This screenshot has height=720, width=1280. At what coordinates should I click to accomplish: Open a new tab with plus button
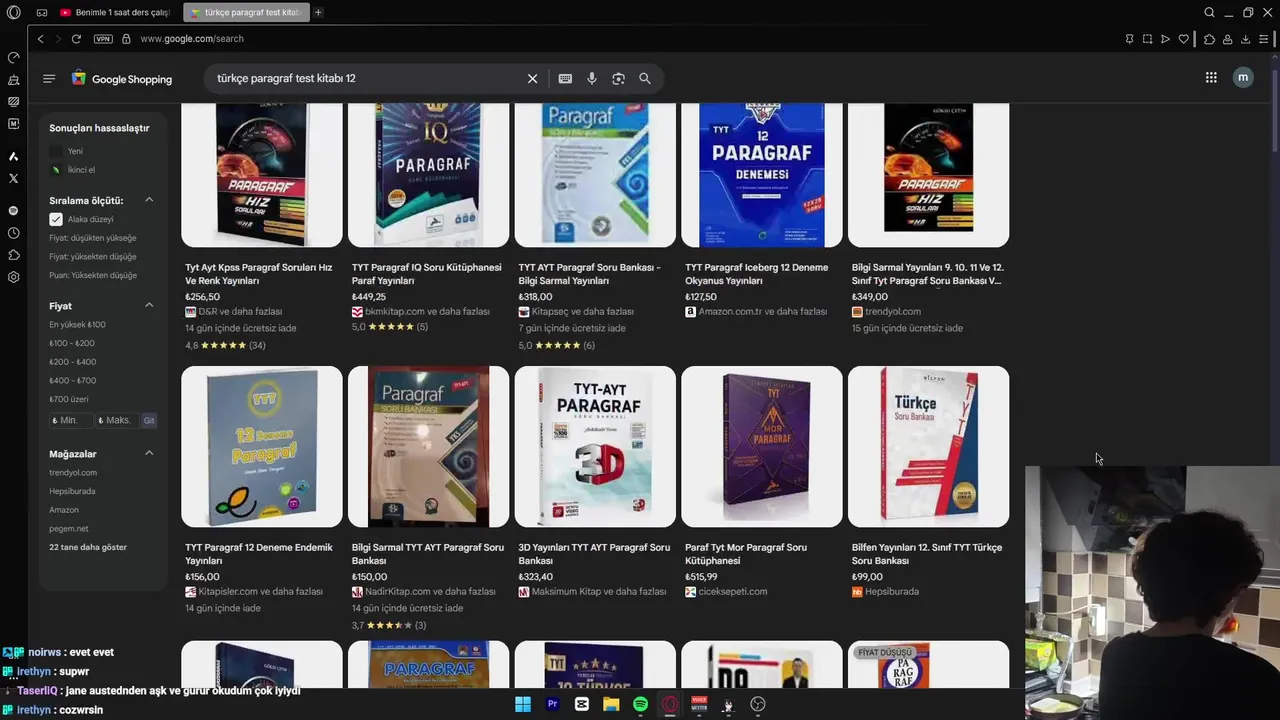click(318, 13)
